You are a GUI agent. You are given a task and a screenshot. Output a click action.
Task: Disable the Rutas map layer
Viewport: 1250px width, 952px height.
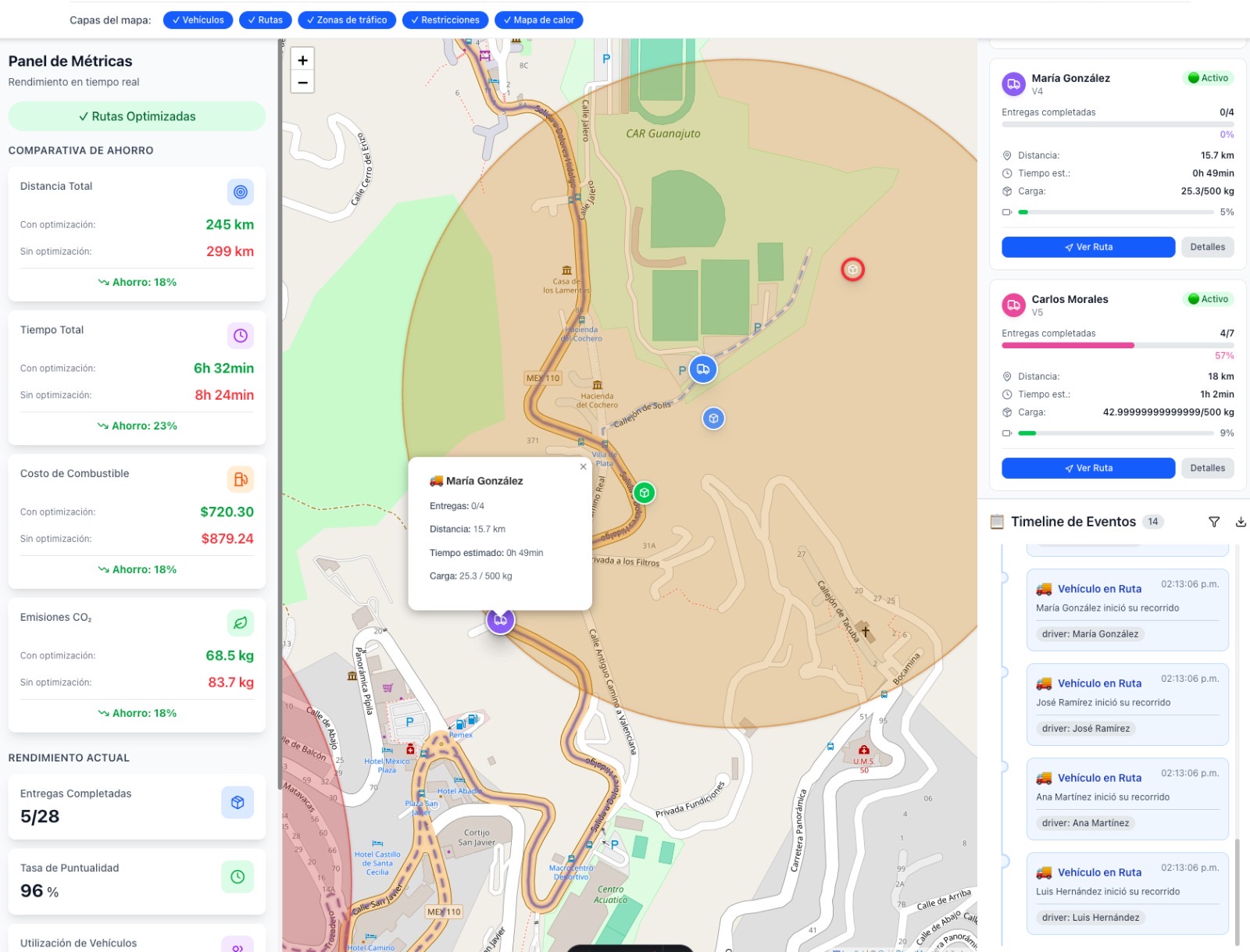pyautogui.click(x=266, y=20)
